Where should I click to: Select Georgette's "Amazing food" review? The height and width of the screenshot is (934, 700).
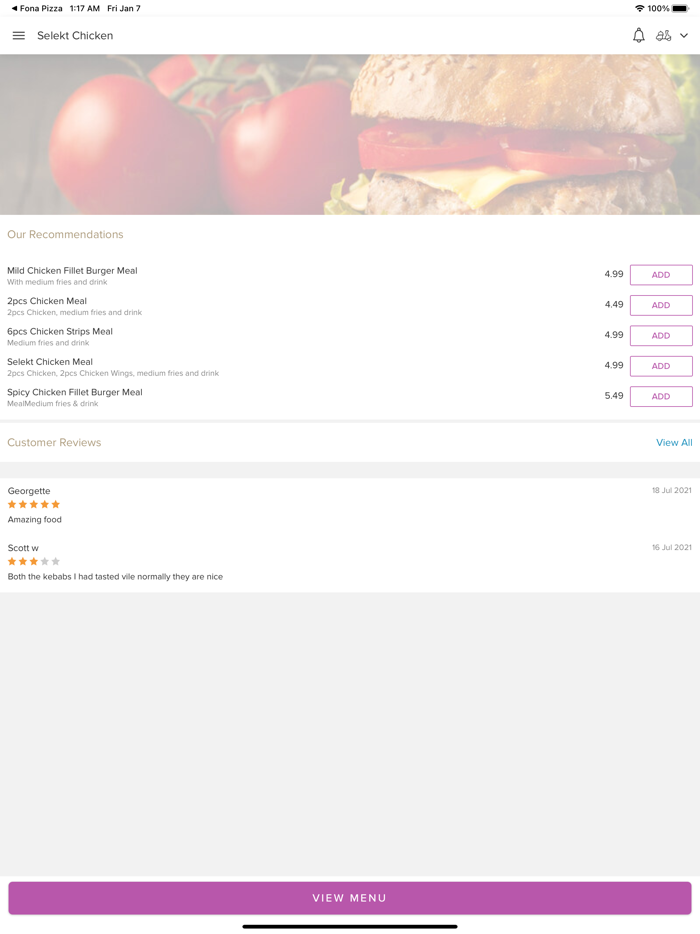[35, 520]
